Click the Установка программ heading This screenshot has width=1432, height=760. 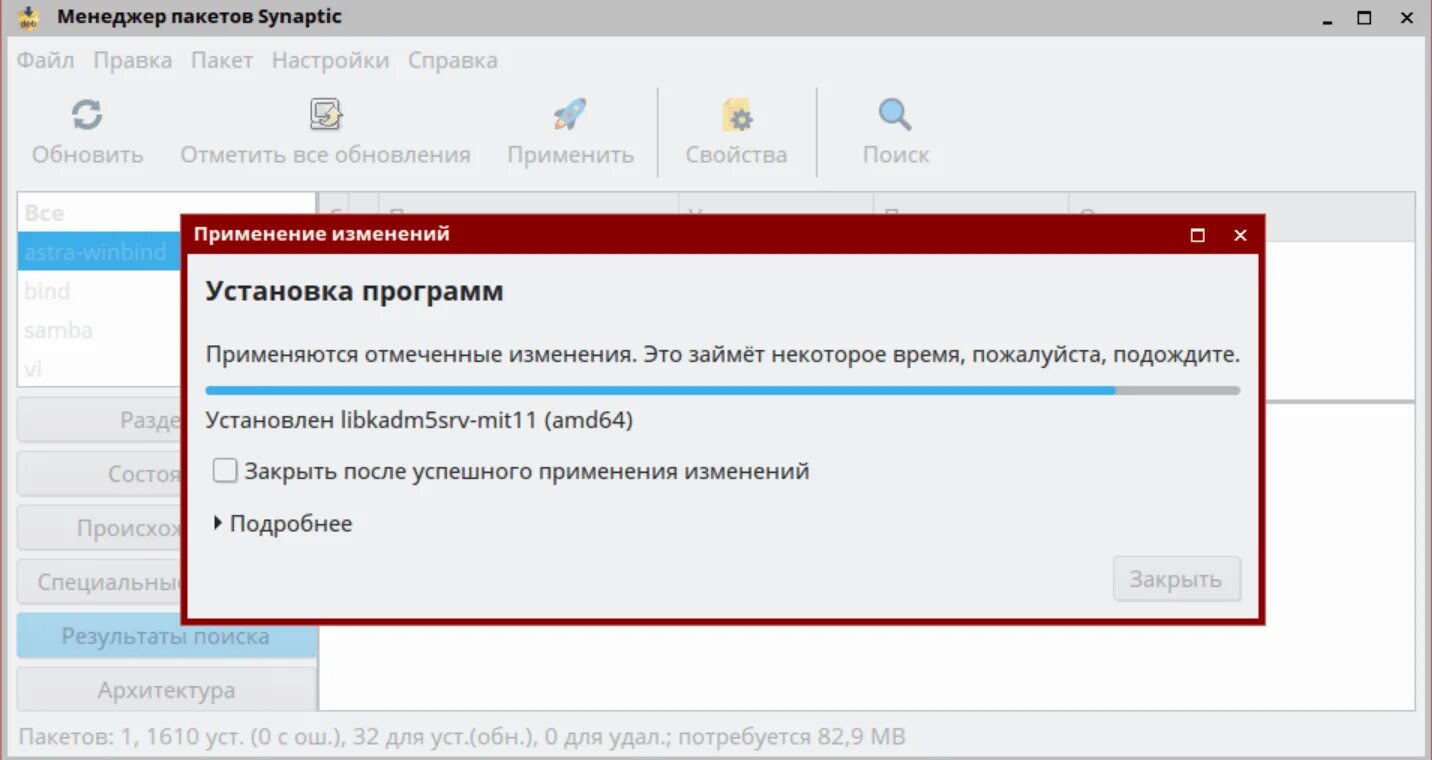click(x=354, y=292)
